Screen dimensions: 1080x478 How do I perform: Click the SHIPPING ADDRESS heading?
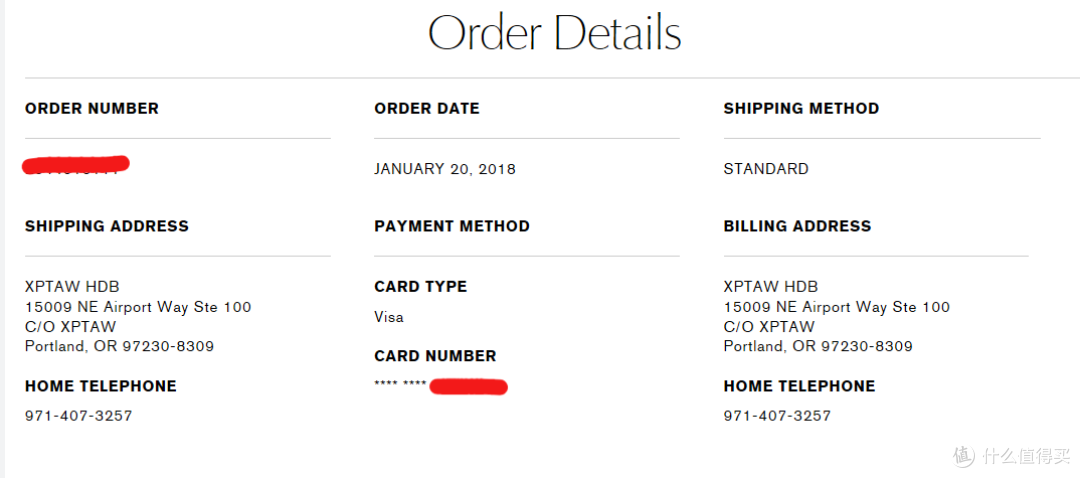coord(107,227)
